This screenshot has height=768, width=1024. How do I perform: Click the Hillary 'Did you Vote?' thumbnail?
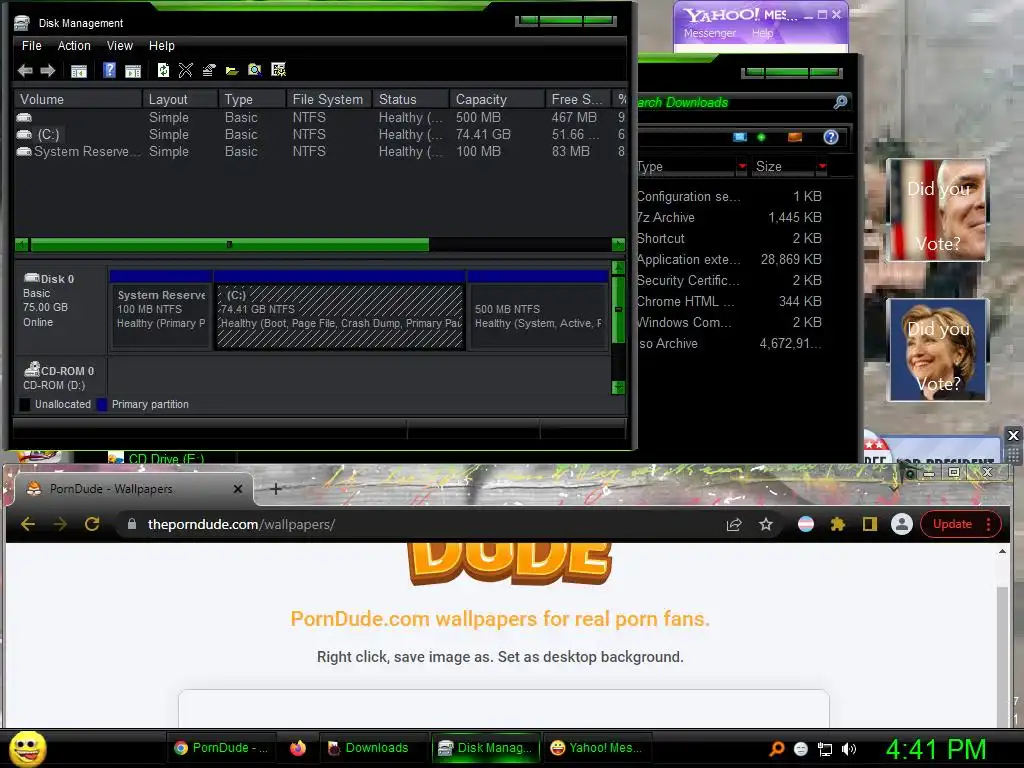(938, 349)
